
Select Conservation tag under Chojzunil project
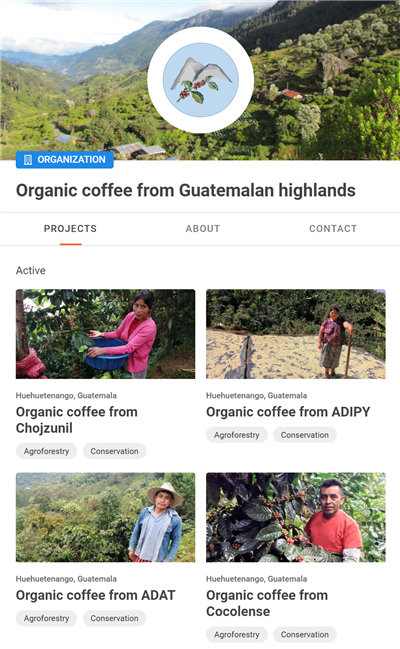coord(114,451)
